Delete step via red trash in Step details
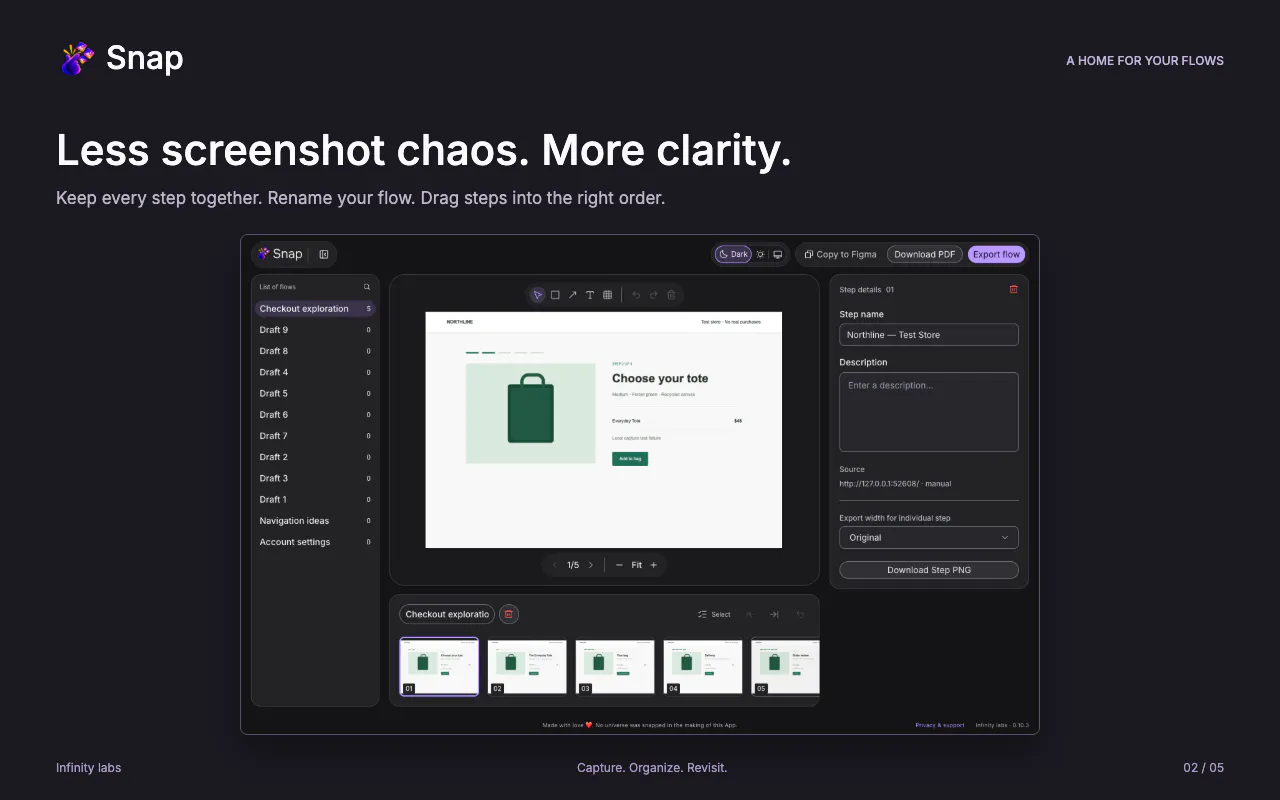The width and height of the screenshot is (1280, 800). 1013,289
